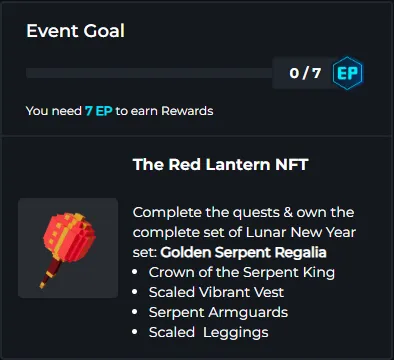Click the bullet before Scaled Vibrant Vest
The image size is (394, 360).
tap(135, 292)
